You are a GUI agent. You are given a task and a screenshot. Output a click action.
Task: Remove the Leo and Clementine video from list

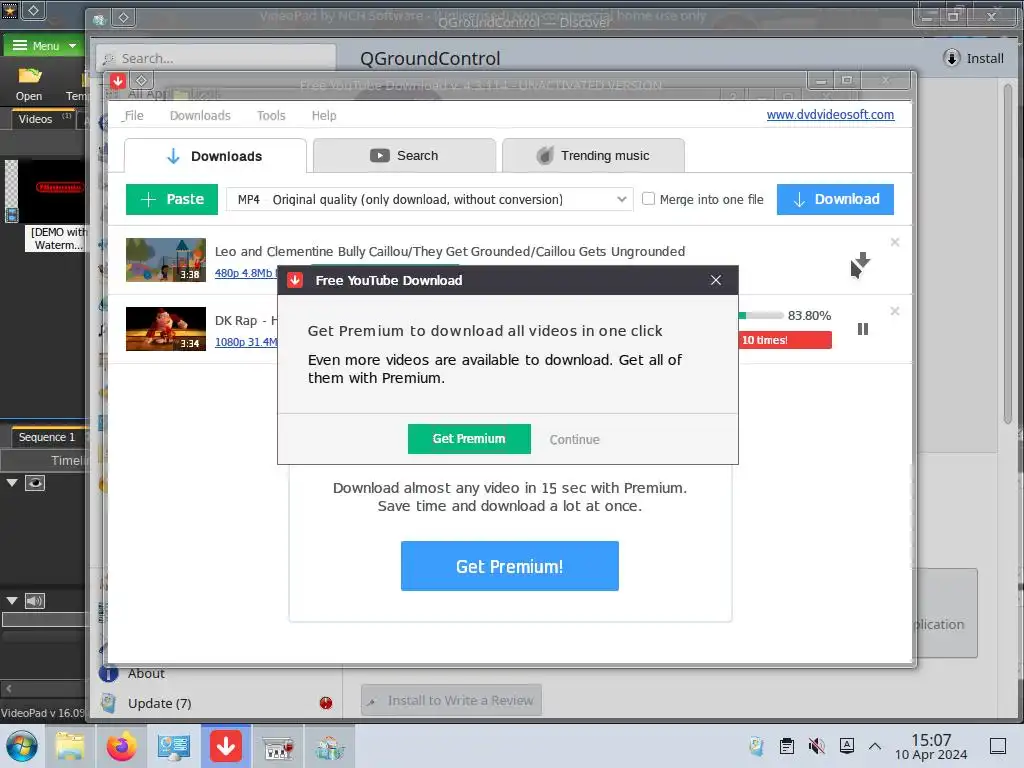click(895, 242)
